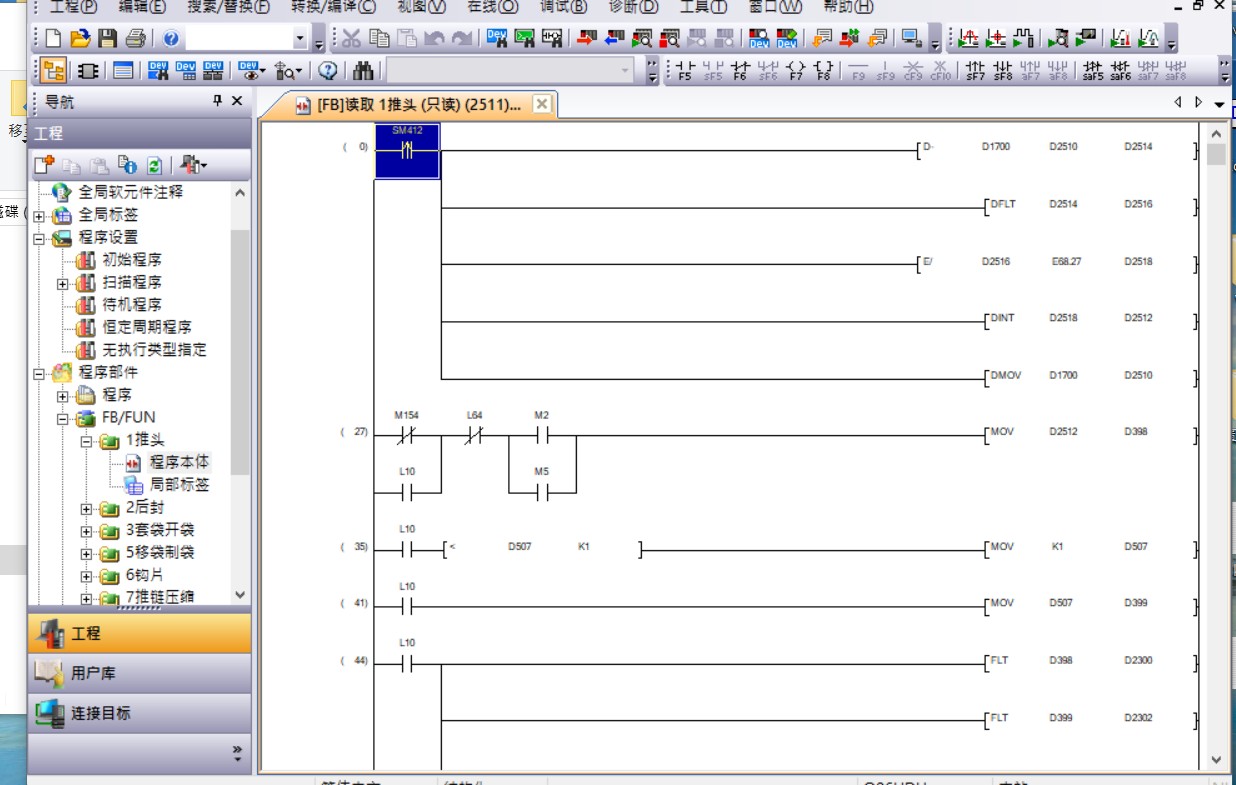Open the 连接目标 panel
This screenshot has height=785, width=1236.
click(x=139, y=713)
